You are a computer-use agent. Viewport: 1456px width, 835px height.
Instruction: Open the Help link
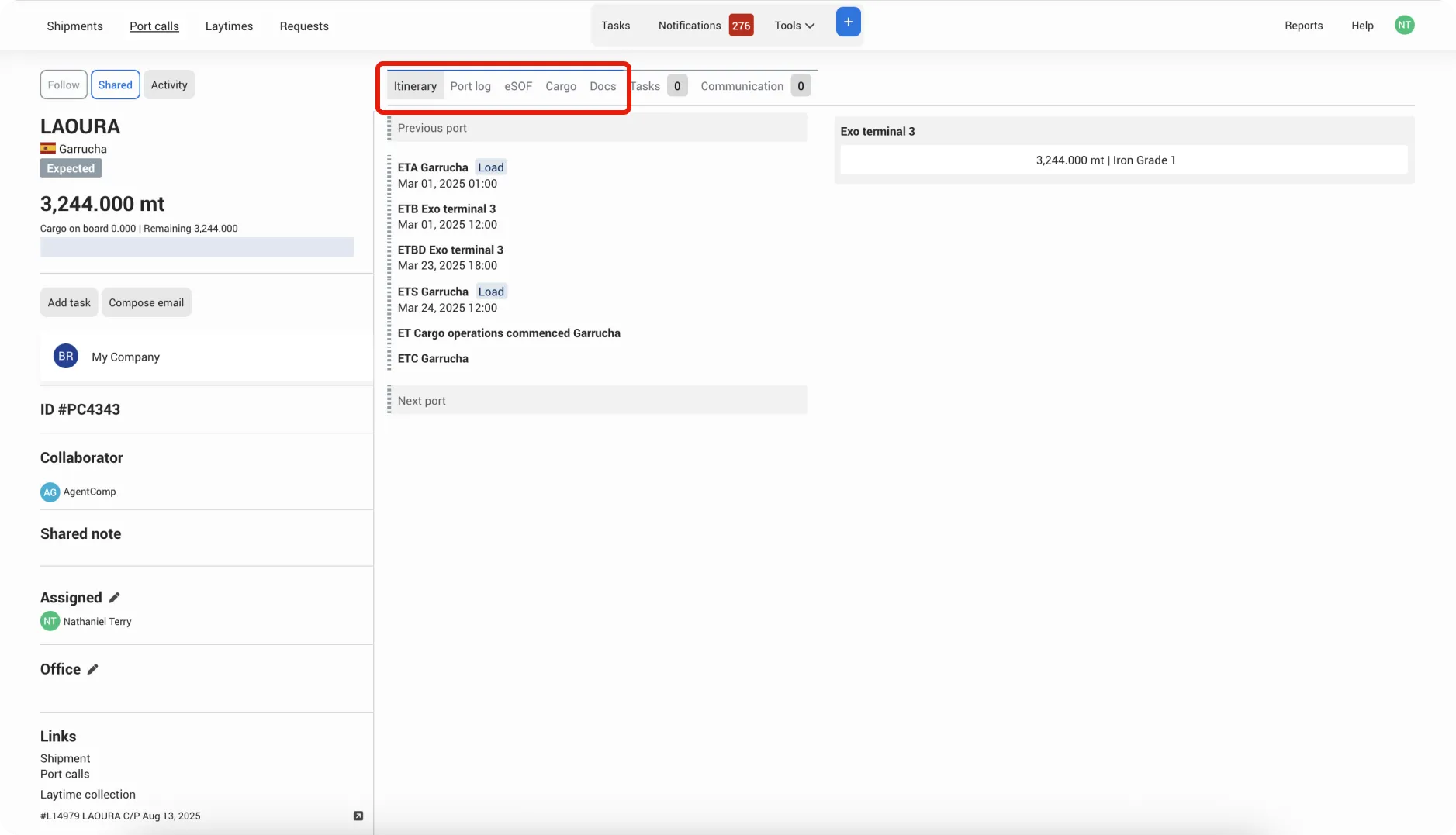pos(1362,26)
